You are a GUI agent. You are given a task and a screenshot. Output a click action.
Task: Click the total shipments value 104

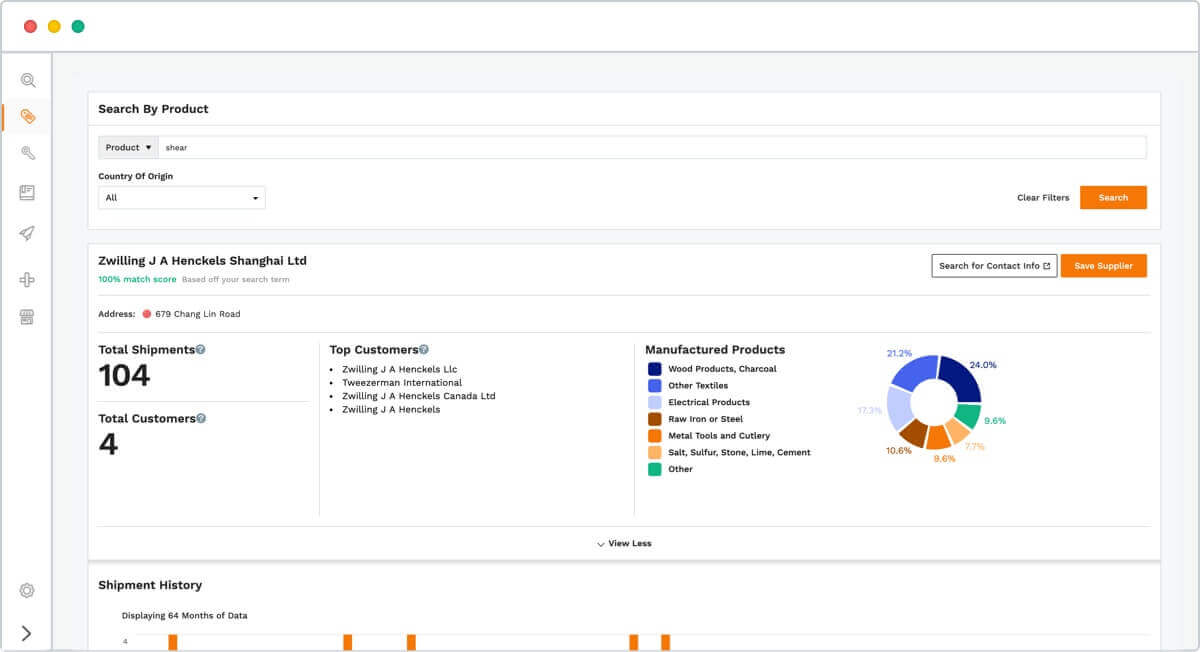tap(124, 376)
